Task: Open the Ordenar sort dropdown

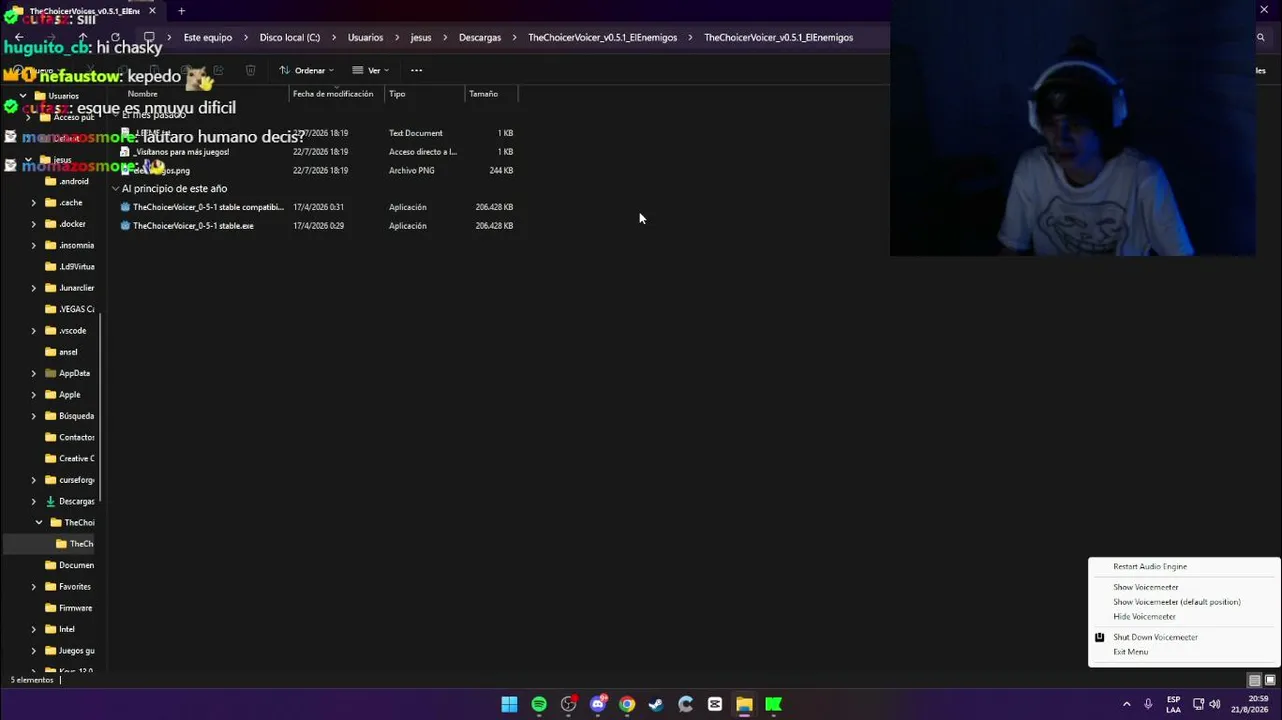Action: (x=306, y=70)
